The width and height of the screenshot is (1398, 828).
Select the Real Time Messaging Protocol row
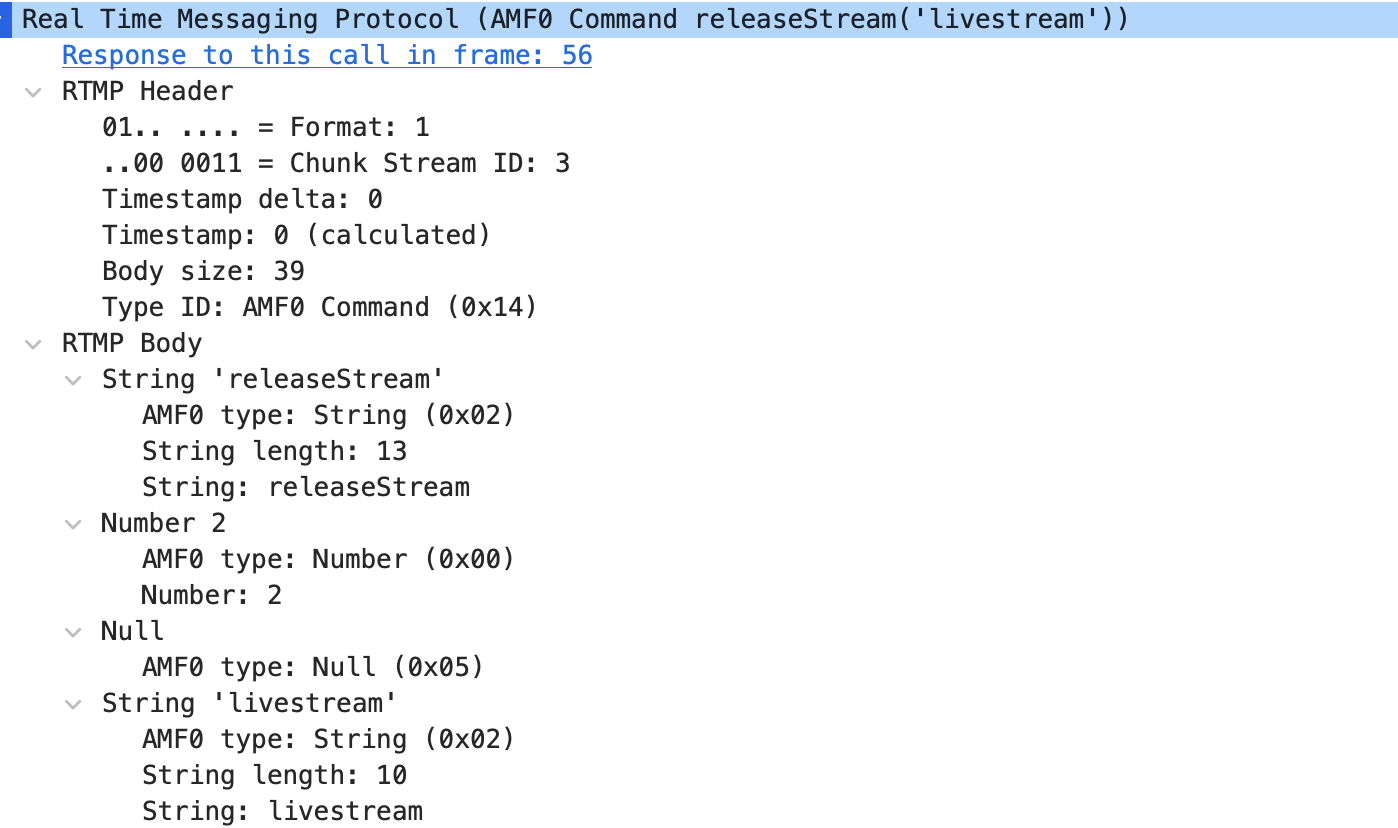tap(575, 19)
